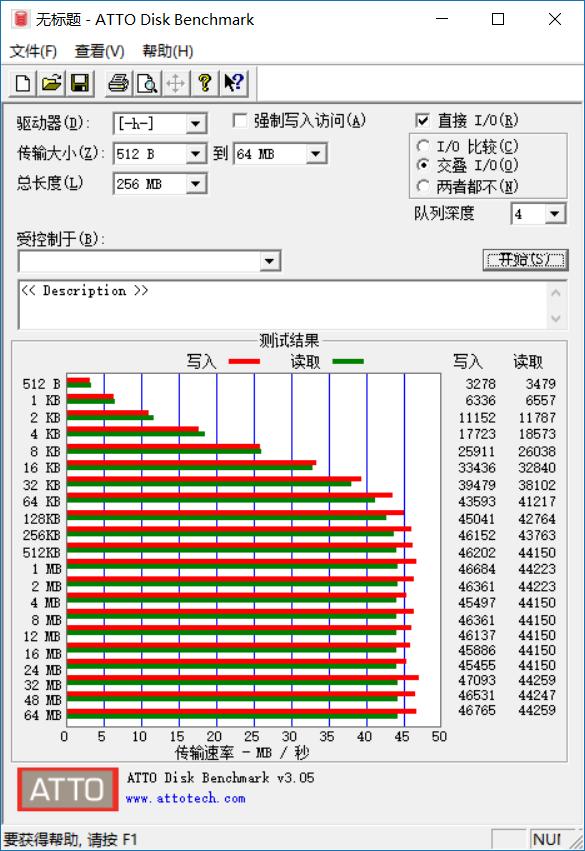Image resolution: width=585 pixels, height=851 pixels.
Task: Click the yellow question mark About icon
Action: pos(205,84)
